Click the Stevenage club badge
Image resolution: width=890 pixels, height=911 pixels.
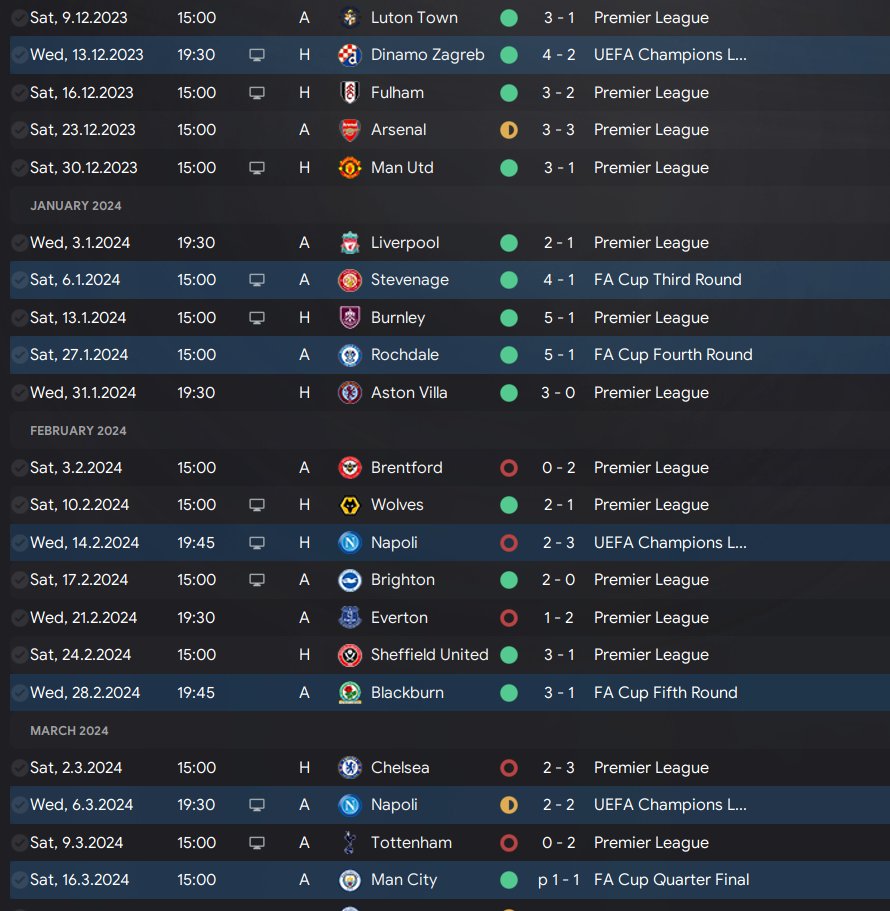pyautogui.click(x=349, y=280)
